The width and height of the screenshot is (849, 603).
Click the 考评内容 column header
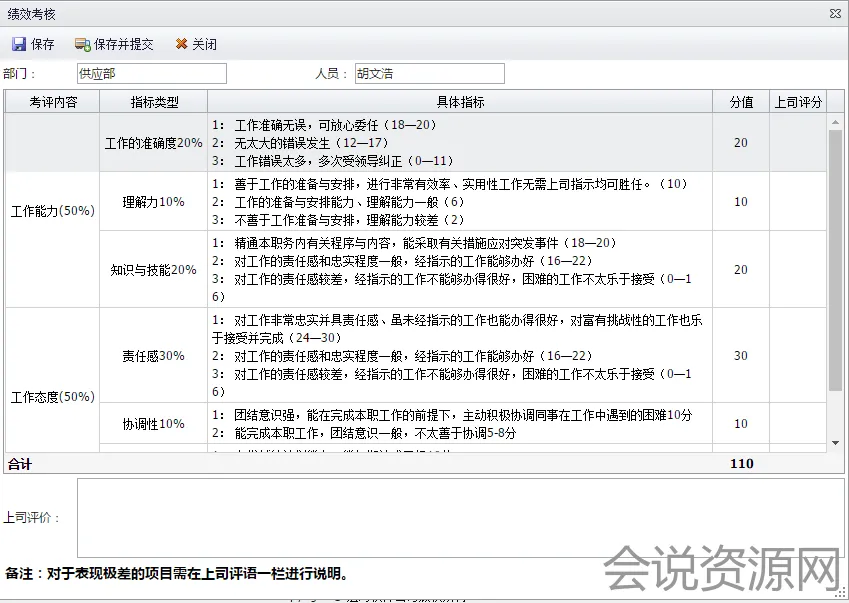(x=52, y=102)
